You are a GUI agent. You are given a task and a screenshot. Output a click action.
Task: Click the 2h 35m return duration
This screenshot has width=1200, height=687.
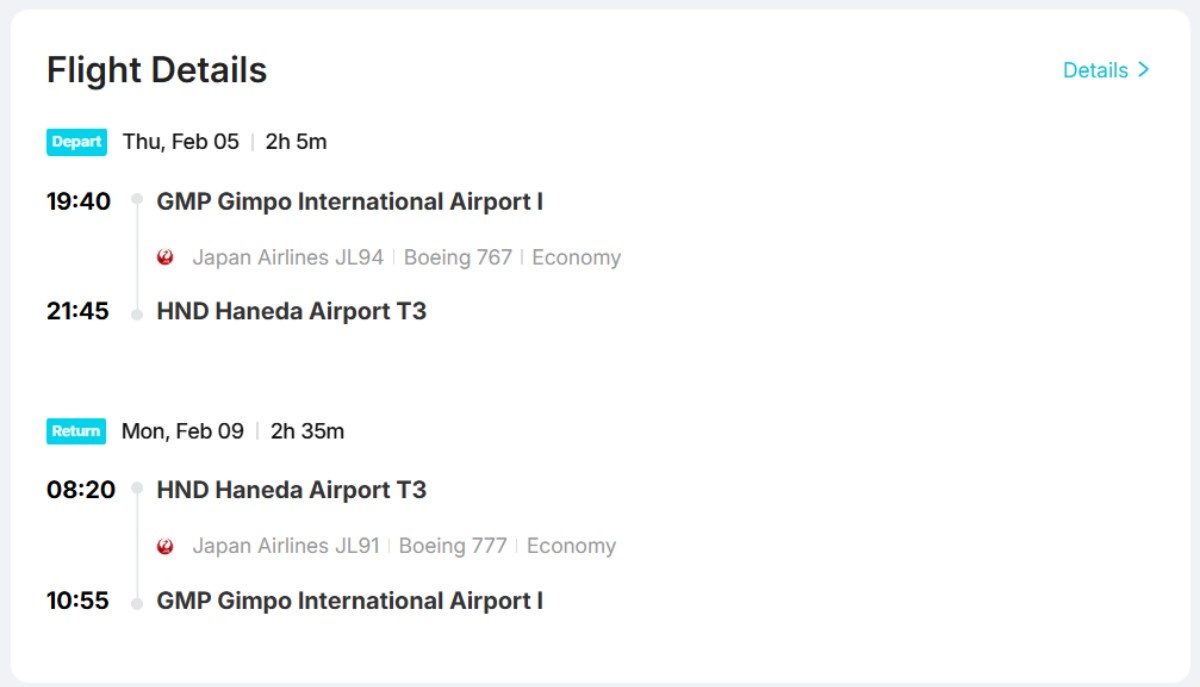[307, 431]
